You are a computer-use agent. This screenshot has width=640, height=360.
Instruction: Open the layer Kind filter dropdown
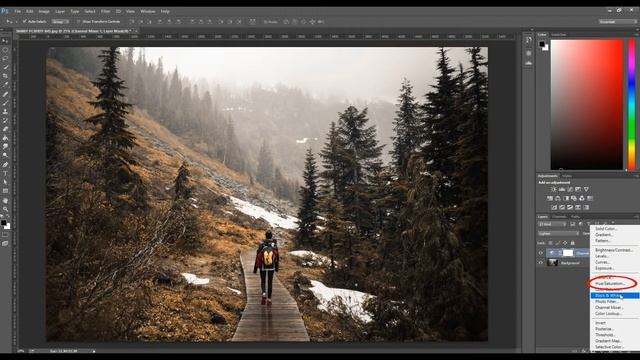(x=552, y=224)
